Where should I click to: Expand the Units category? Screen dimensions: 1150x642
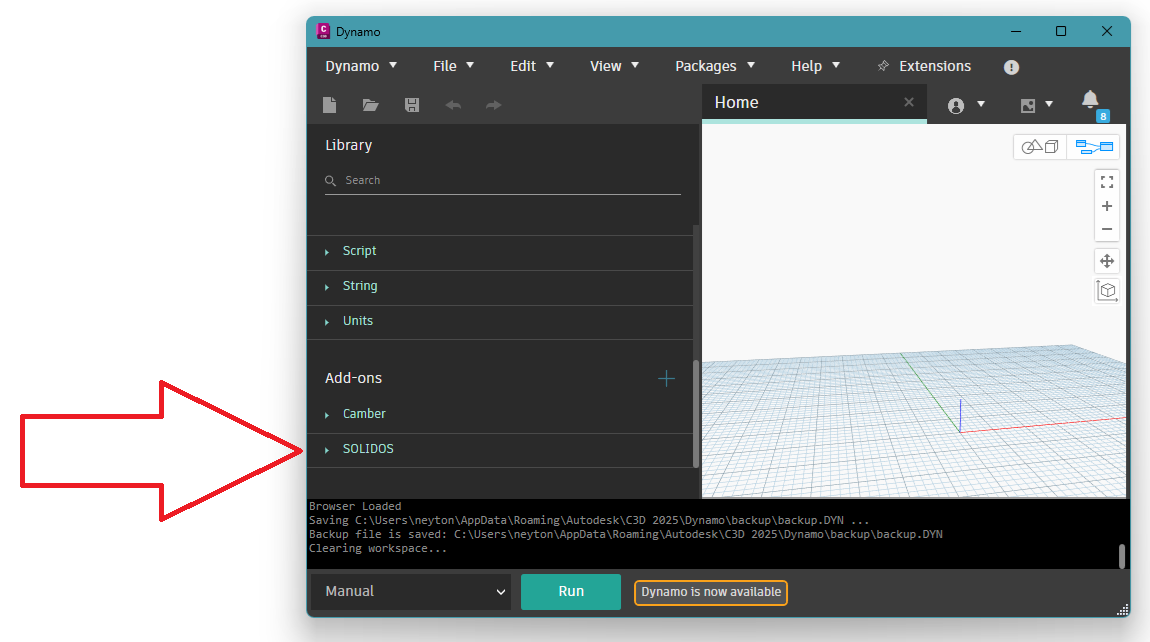click(x=500, y=321)
